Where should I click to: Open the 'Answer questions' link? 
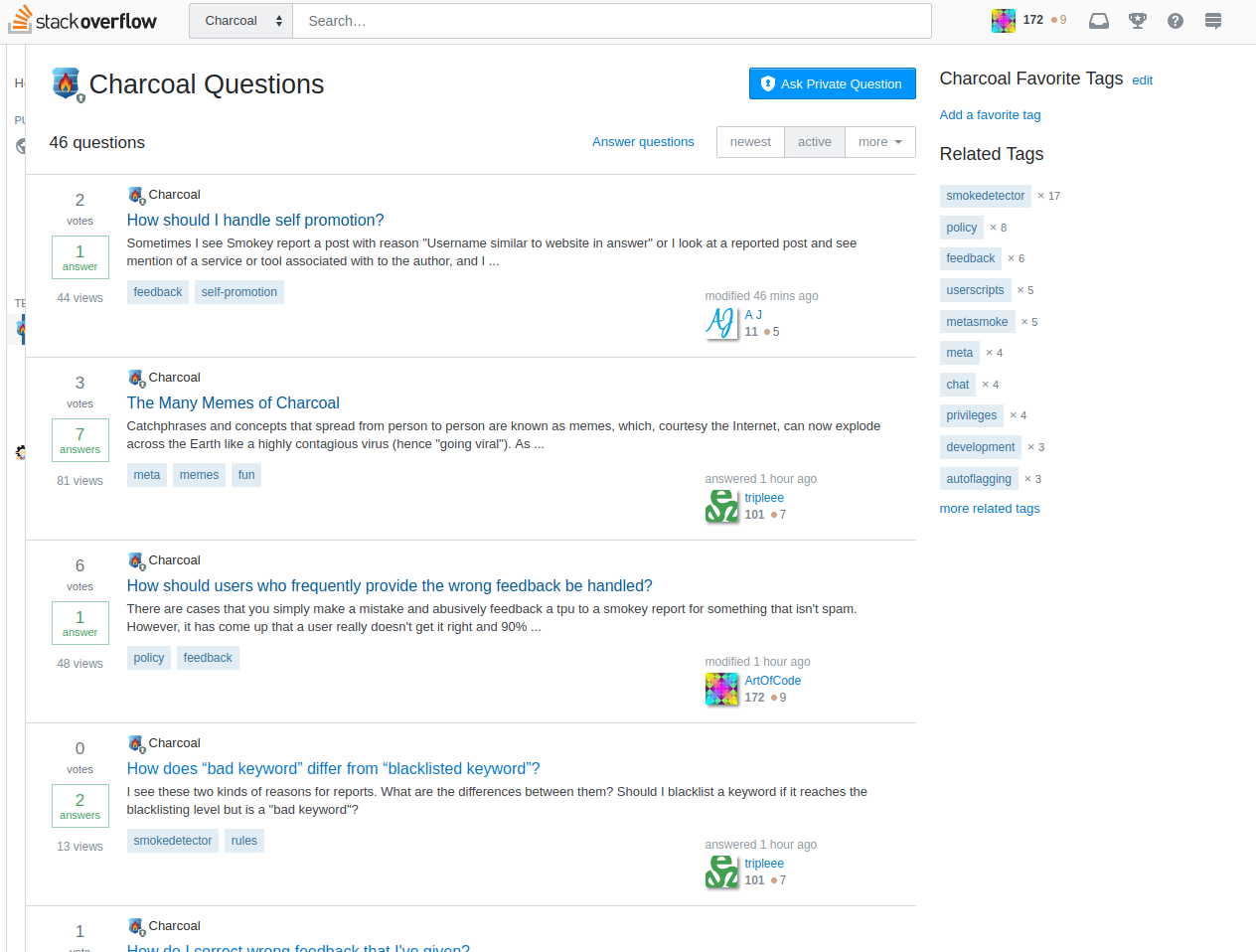643,142
